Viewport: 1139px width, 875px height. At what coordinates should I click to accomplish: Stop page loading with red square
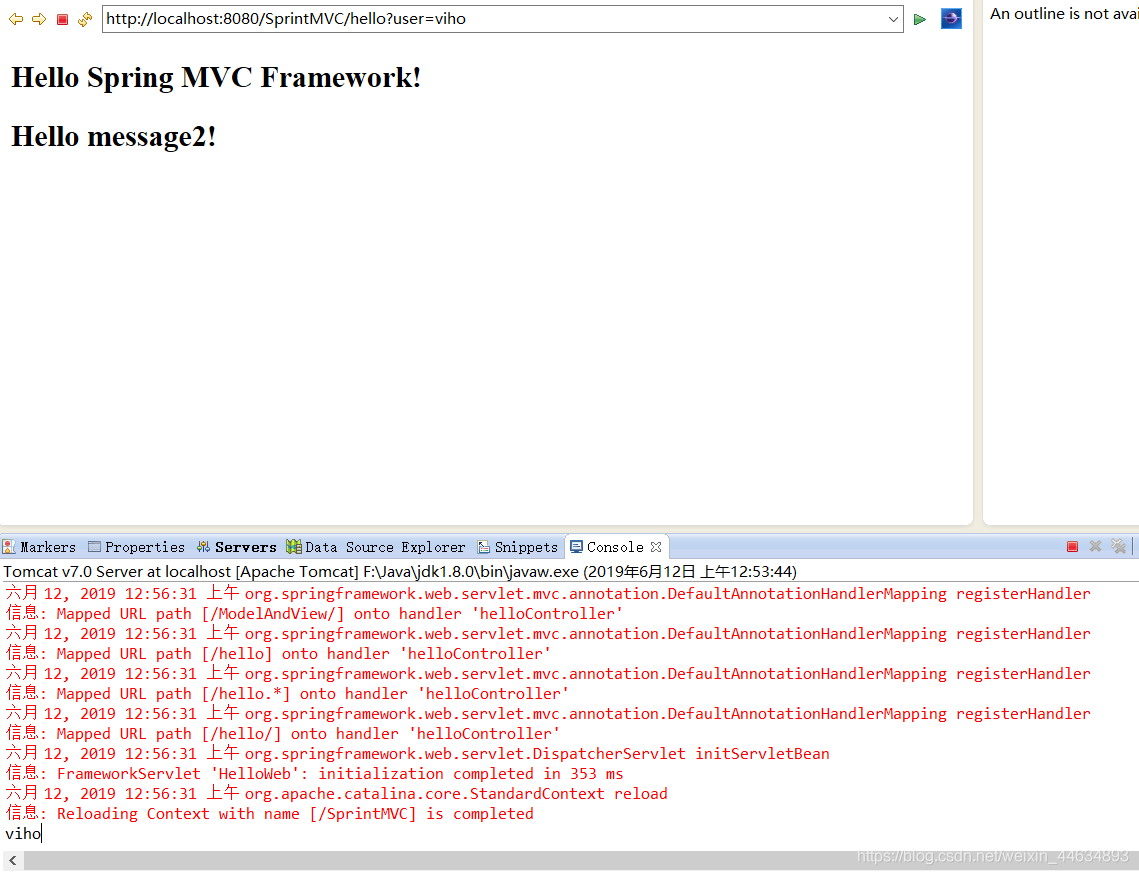pos(62,19)
